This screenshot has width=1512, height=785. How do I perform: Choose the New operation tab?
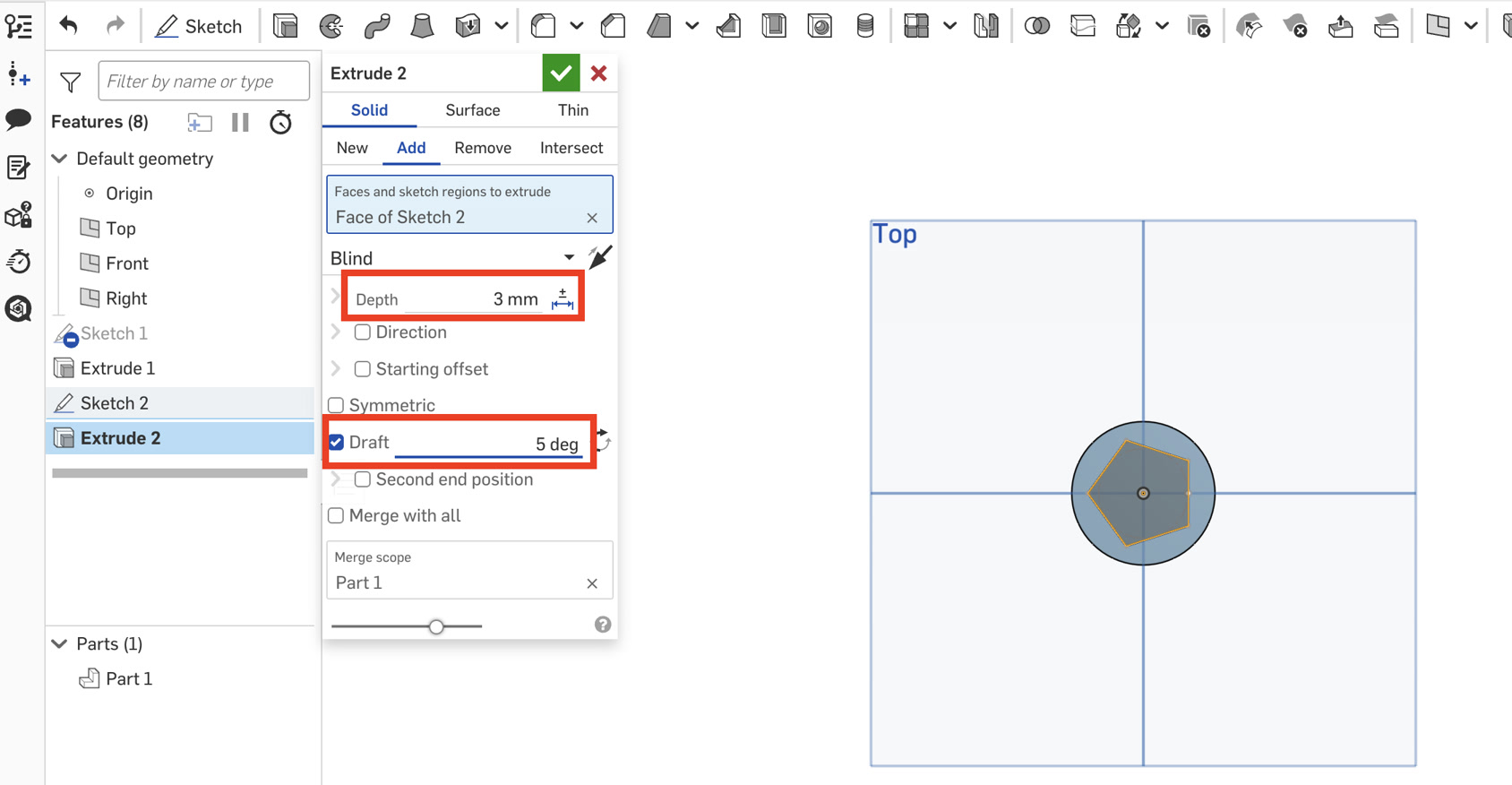352,148
